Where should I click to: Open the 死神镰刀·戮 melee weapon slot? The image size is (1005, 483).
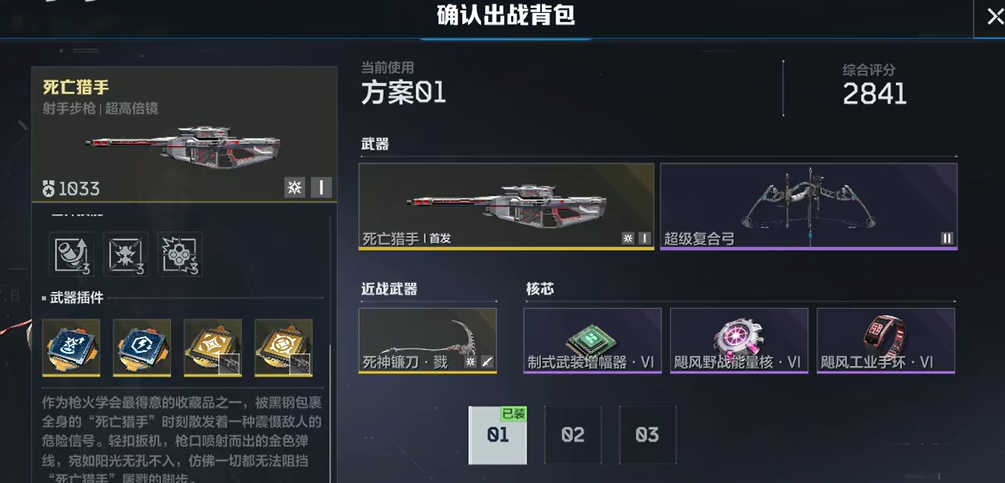[x=428, y=341]
